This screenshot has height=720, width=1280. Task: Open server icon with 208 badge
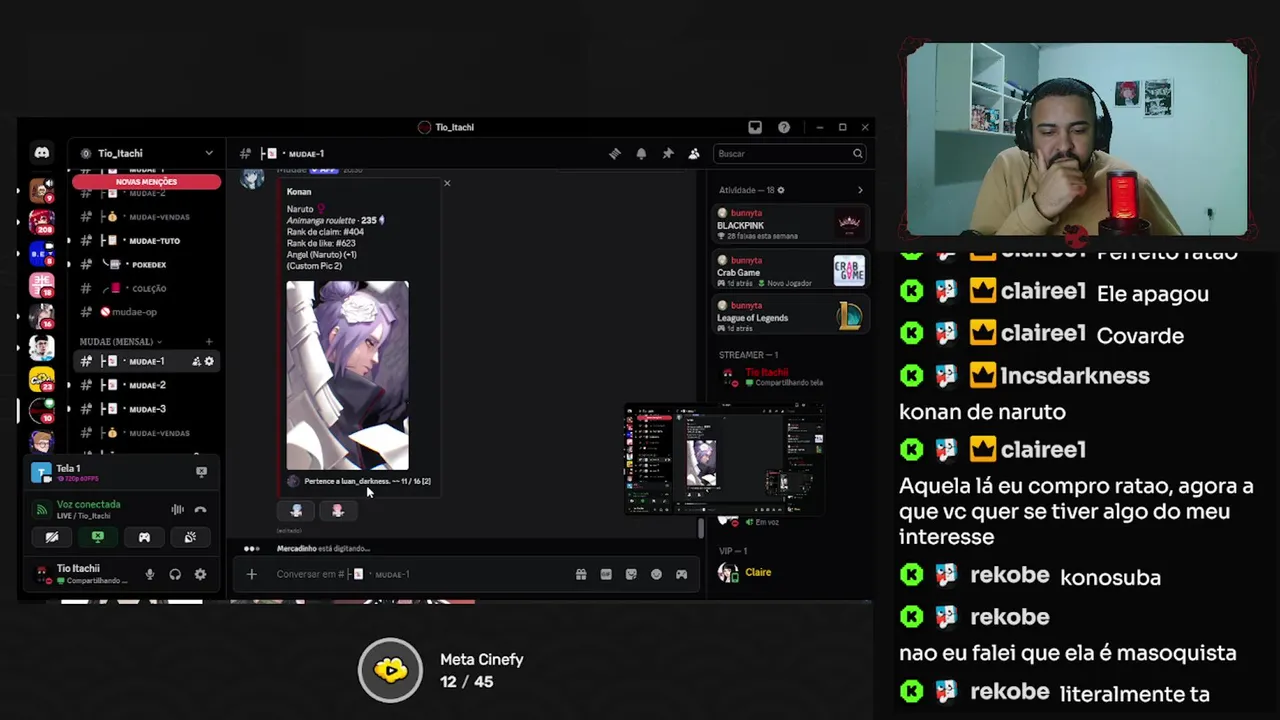(x=42, y=220)
